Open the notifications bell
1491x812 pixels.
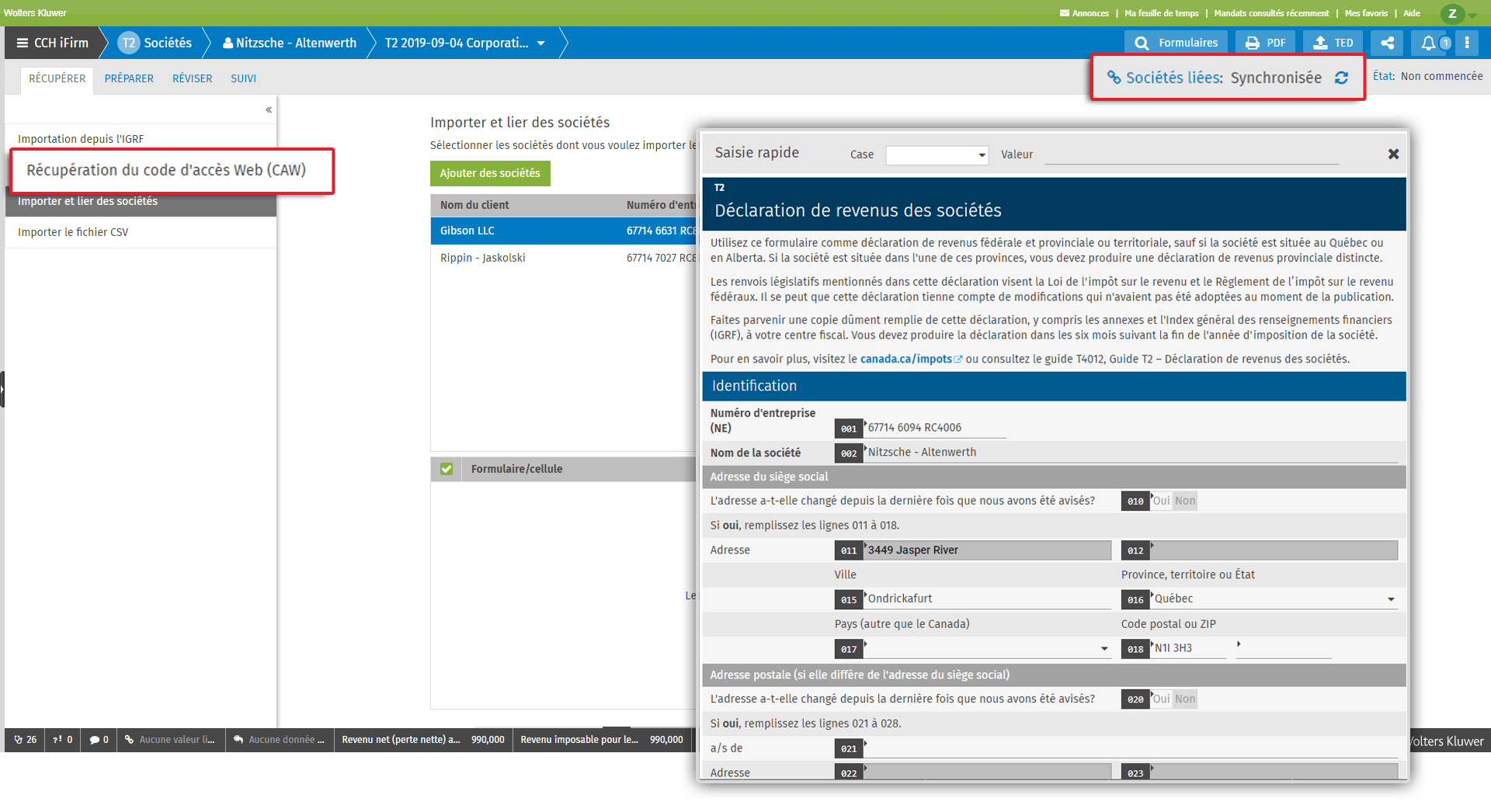pos(1428,43)
